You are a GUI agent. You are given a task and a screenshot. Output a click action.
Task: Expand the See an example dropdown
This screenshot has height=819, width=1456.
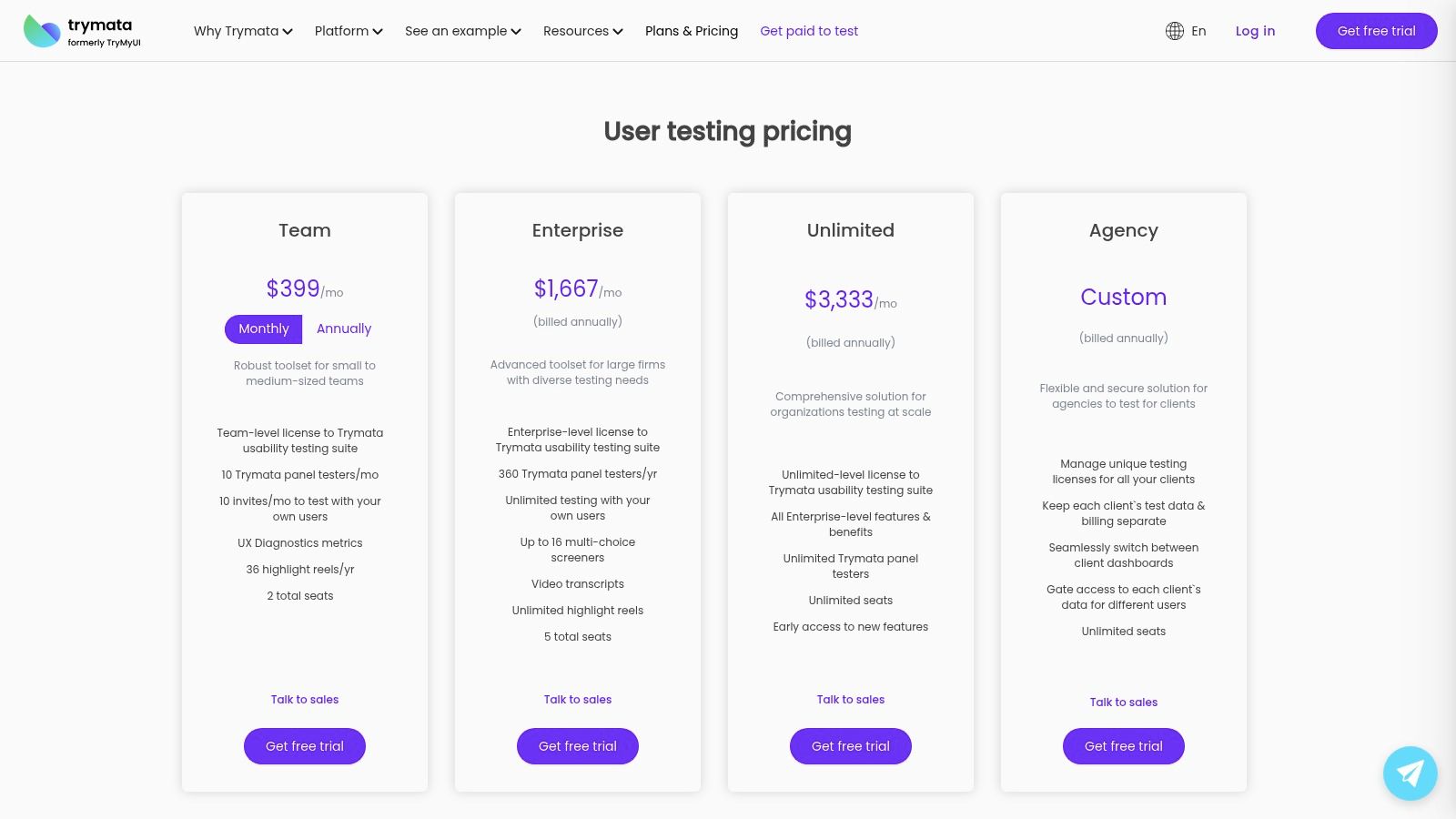pos(462,31)
